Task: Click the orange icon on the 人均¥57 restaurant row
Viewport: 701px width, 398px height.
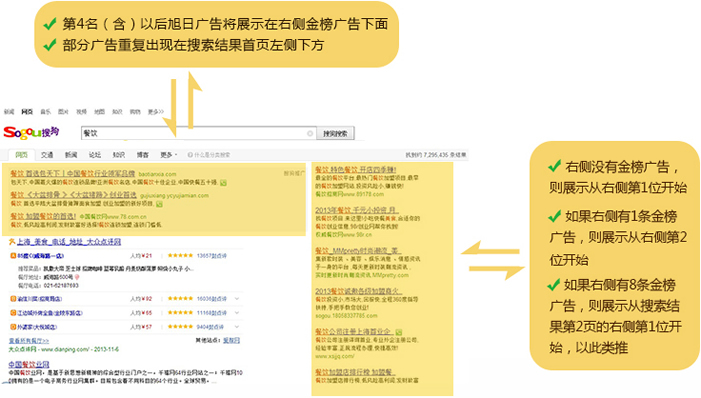Action: click(13, 327)
